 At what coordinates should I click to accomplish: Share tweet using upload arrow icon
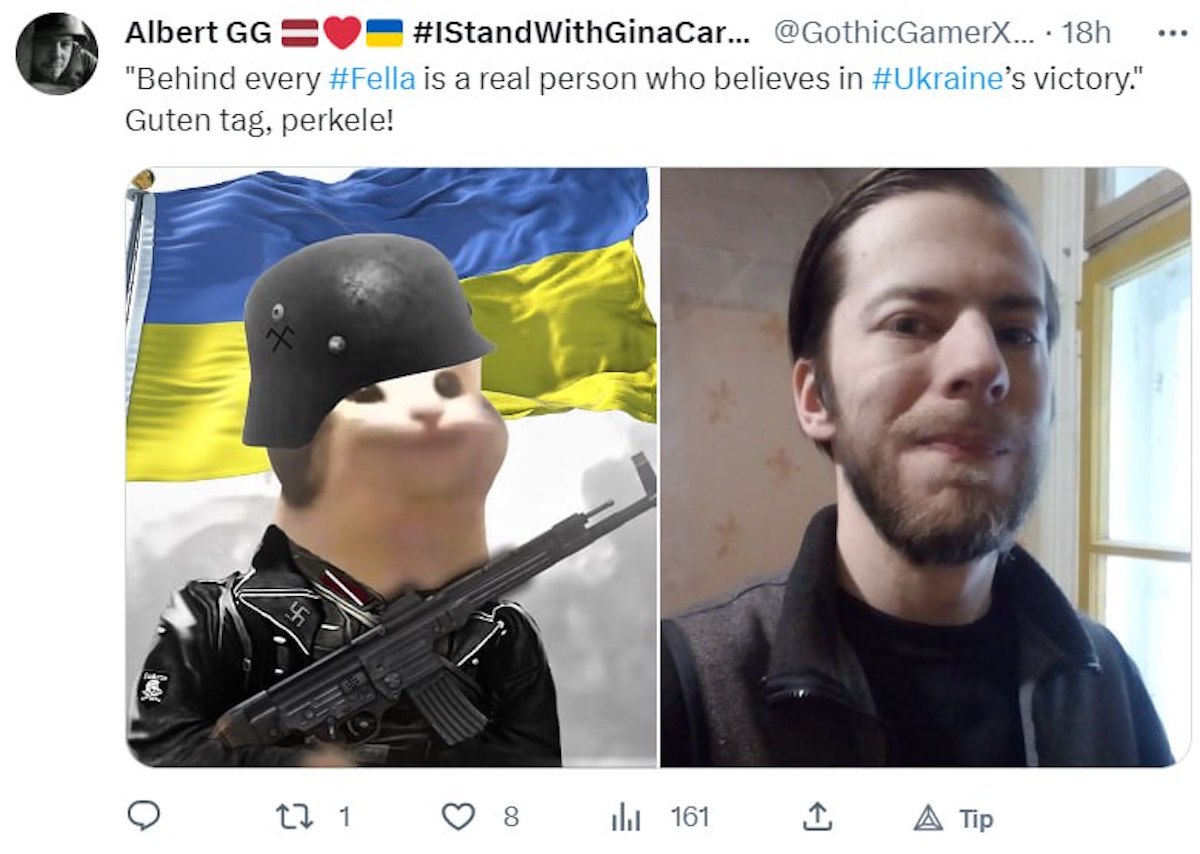pos(816,817)
